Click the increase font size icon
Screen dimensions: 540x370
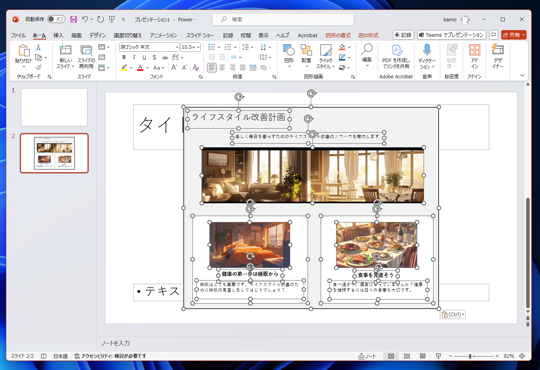(x=174, y=68)
